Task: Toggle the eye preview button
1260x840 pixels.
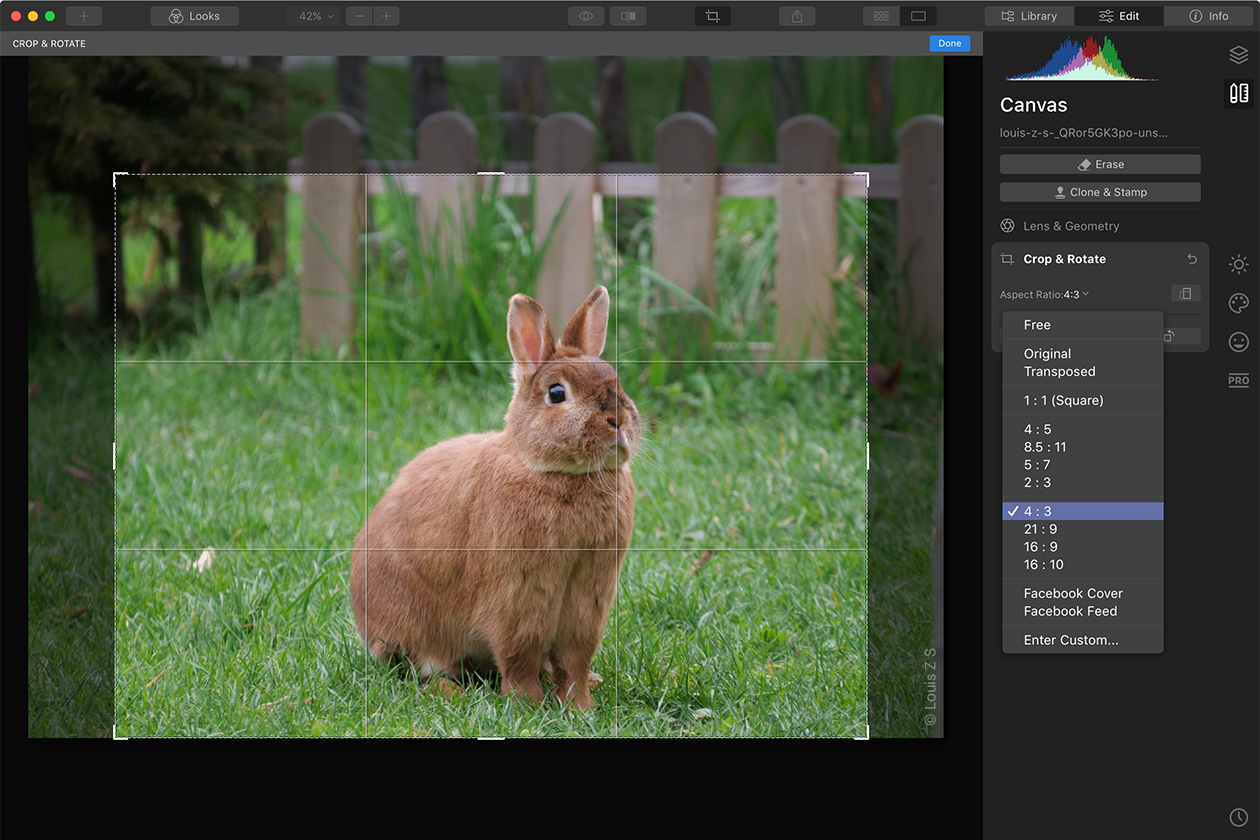Action: point(586,16)
